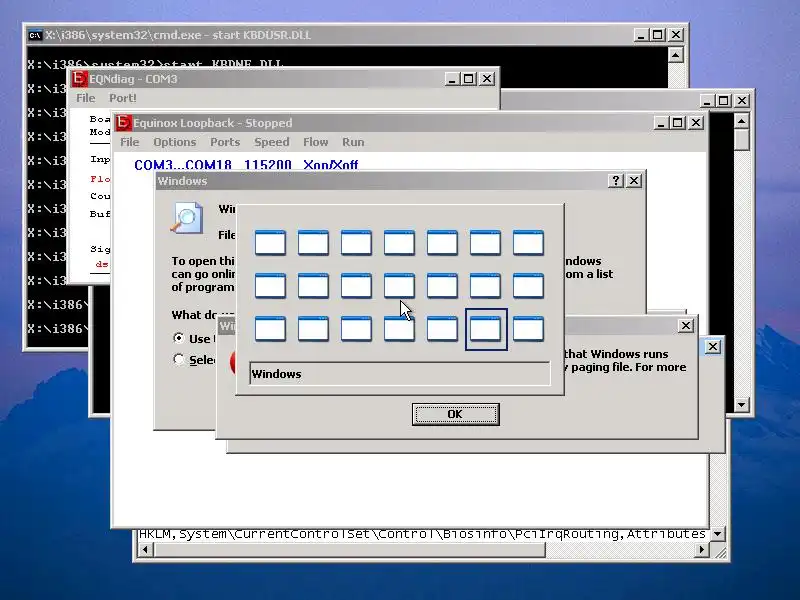The height and width of the screenshot is (600, 800).
Task: Open Ports menu in Equinox Loopback
Action: point(225,142)
